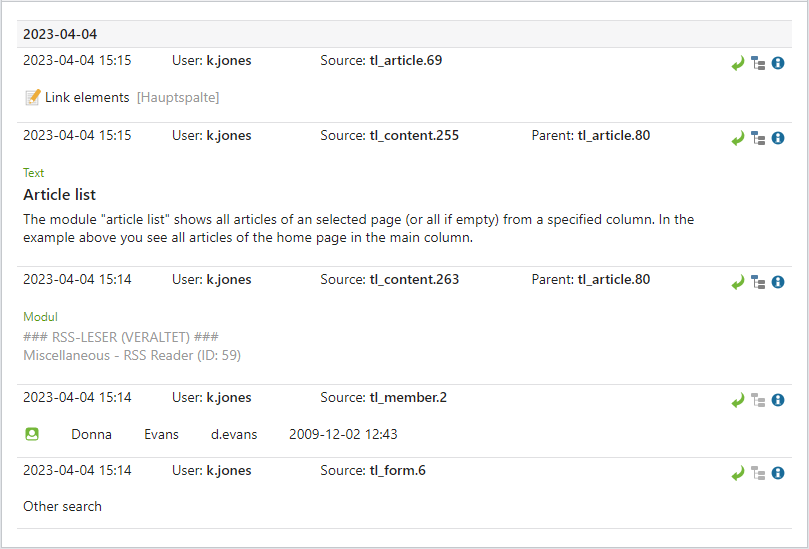Show details of tl_content.255
Image resolution: width=809 pixels, height=549 pixels.
pyautogui.click(x=778, y=138)
